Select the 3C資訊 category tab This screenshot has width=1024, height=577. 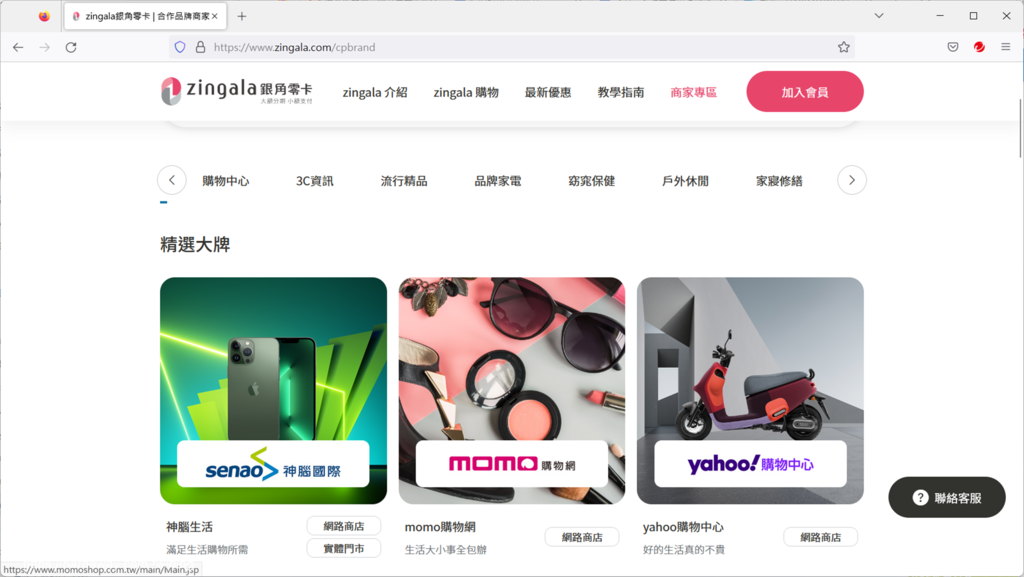pyautogui.click(x=315, y=181)
